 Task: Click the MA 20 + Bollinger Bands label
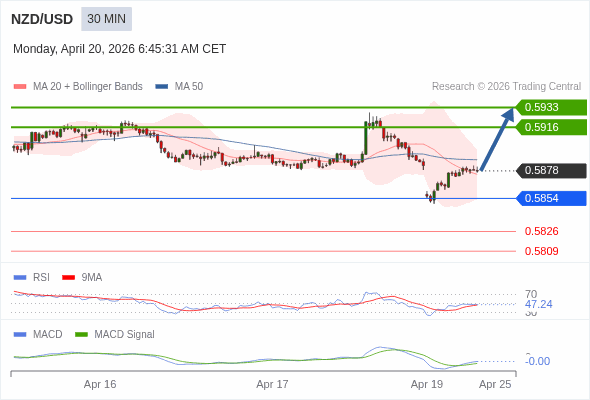pyautogui.click(x=88, y=87)
